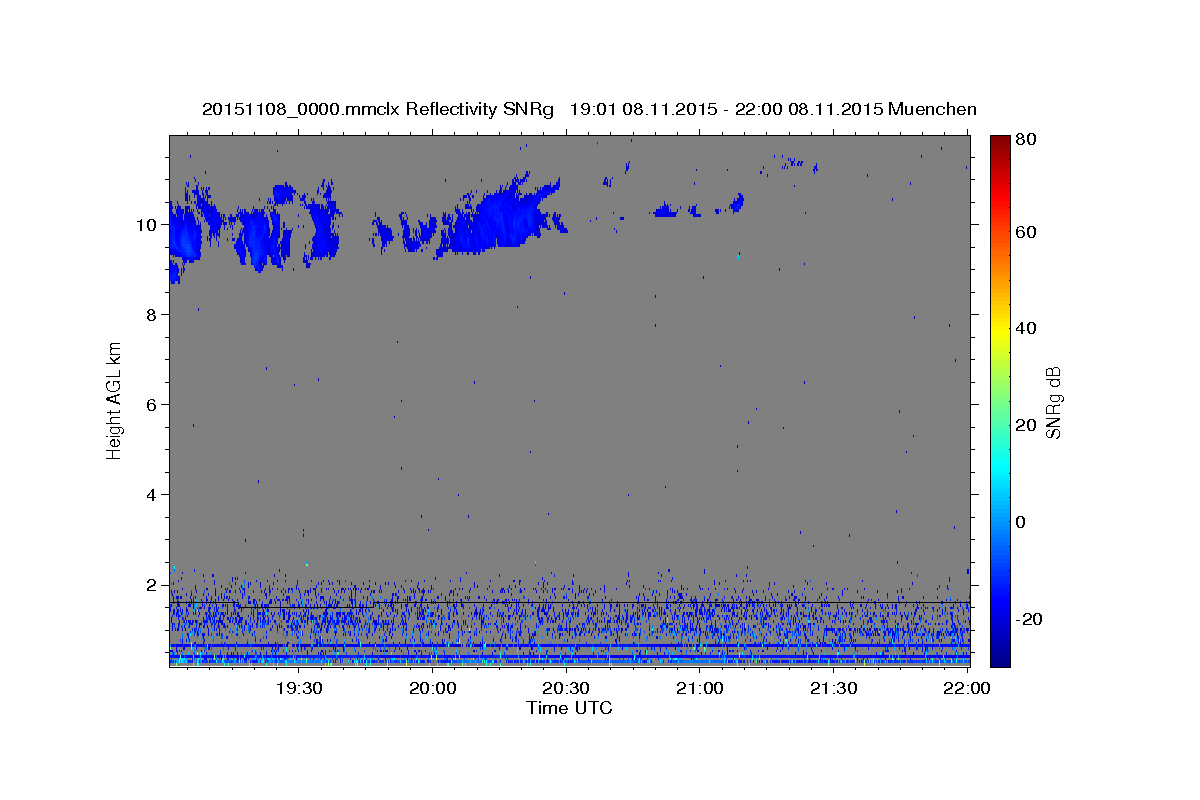Click the height axis label 2
Viewport: 1200px width, 800px height.
[x=153, y=584]
